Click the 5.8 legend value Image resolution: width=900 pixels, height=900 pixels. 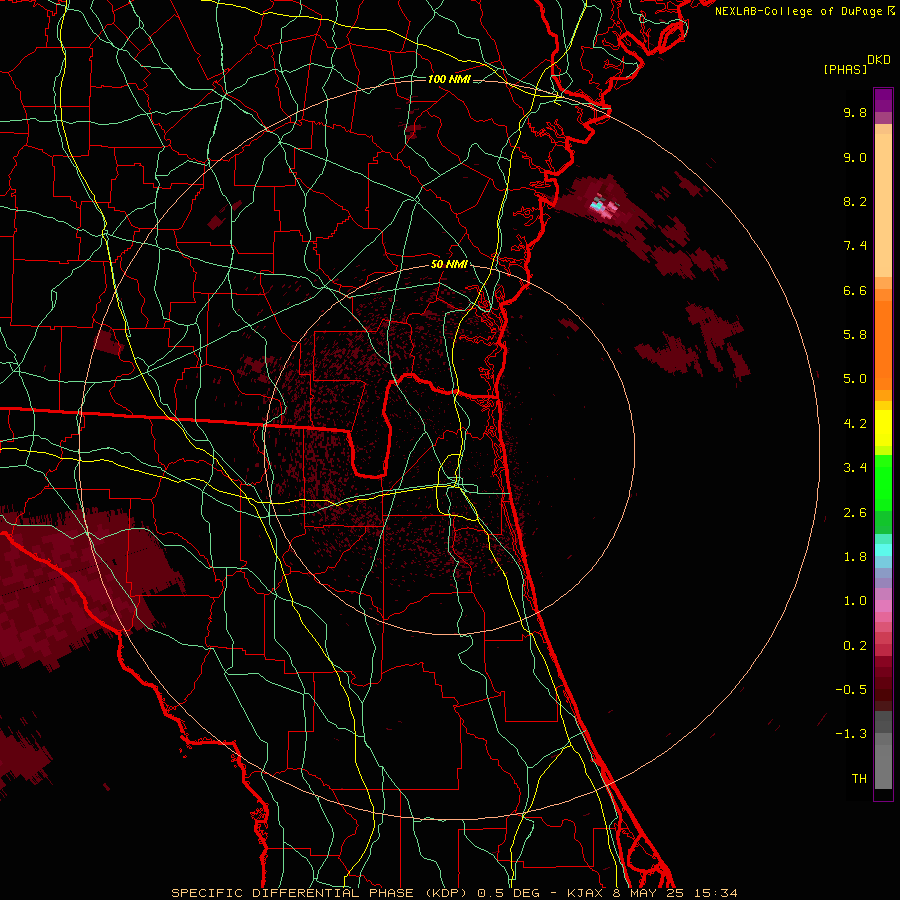pos(855,335)
